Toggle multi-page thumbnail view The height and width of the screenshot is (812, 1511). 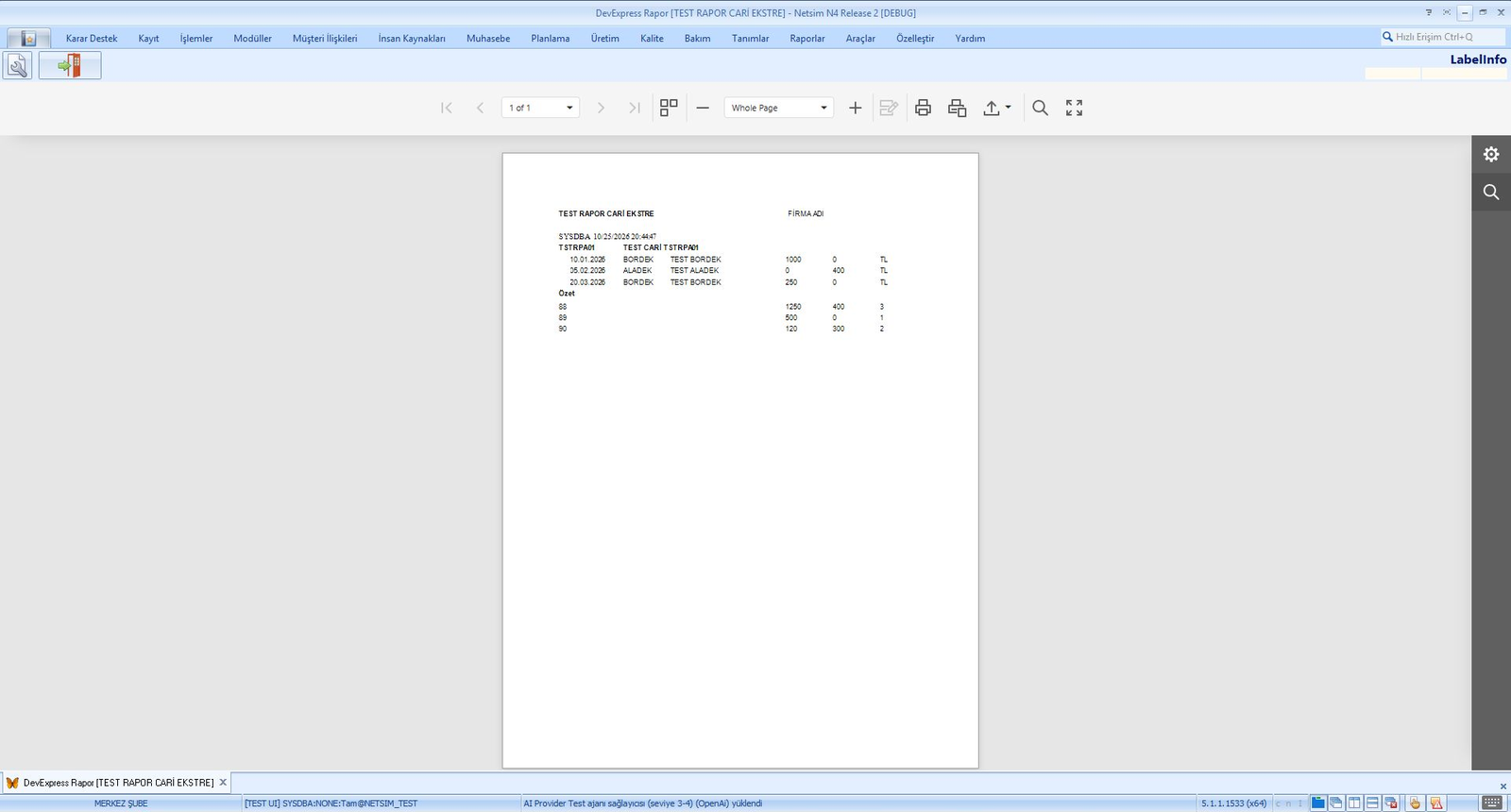click(669, 108)
